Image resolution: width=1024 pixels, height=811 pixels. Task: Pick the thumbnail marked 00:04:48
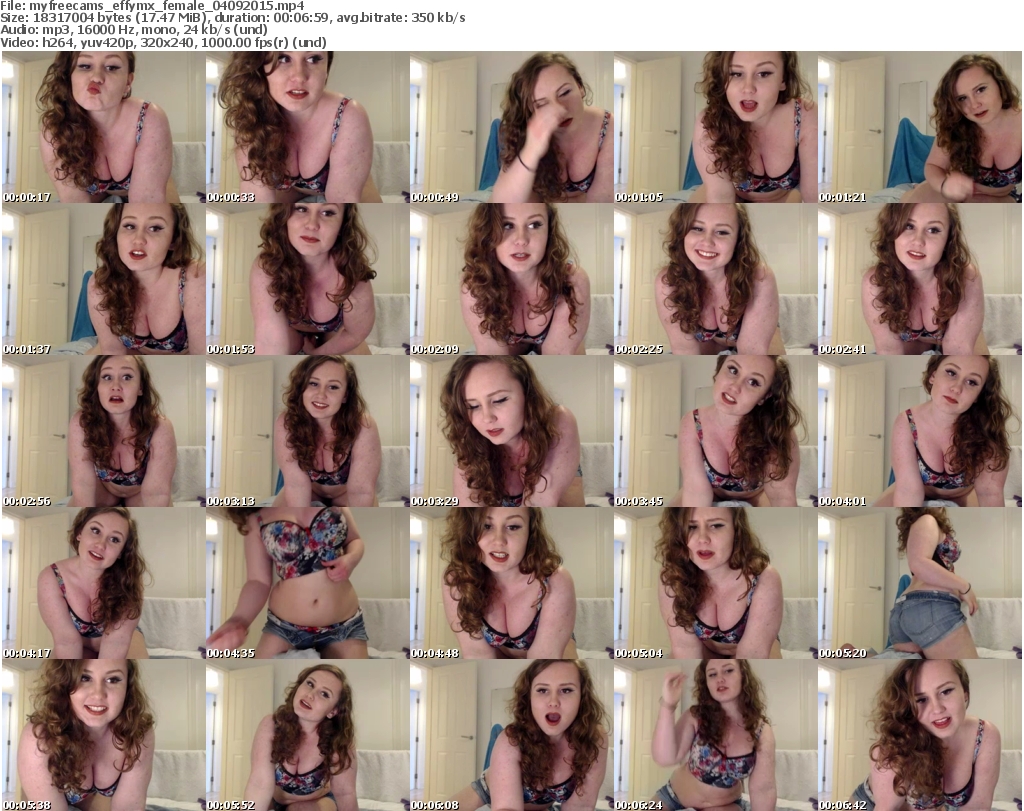click(x=512, y=583)
